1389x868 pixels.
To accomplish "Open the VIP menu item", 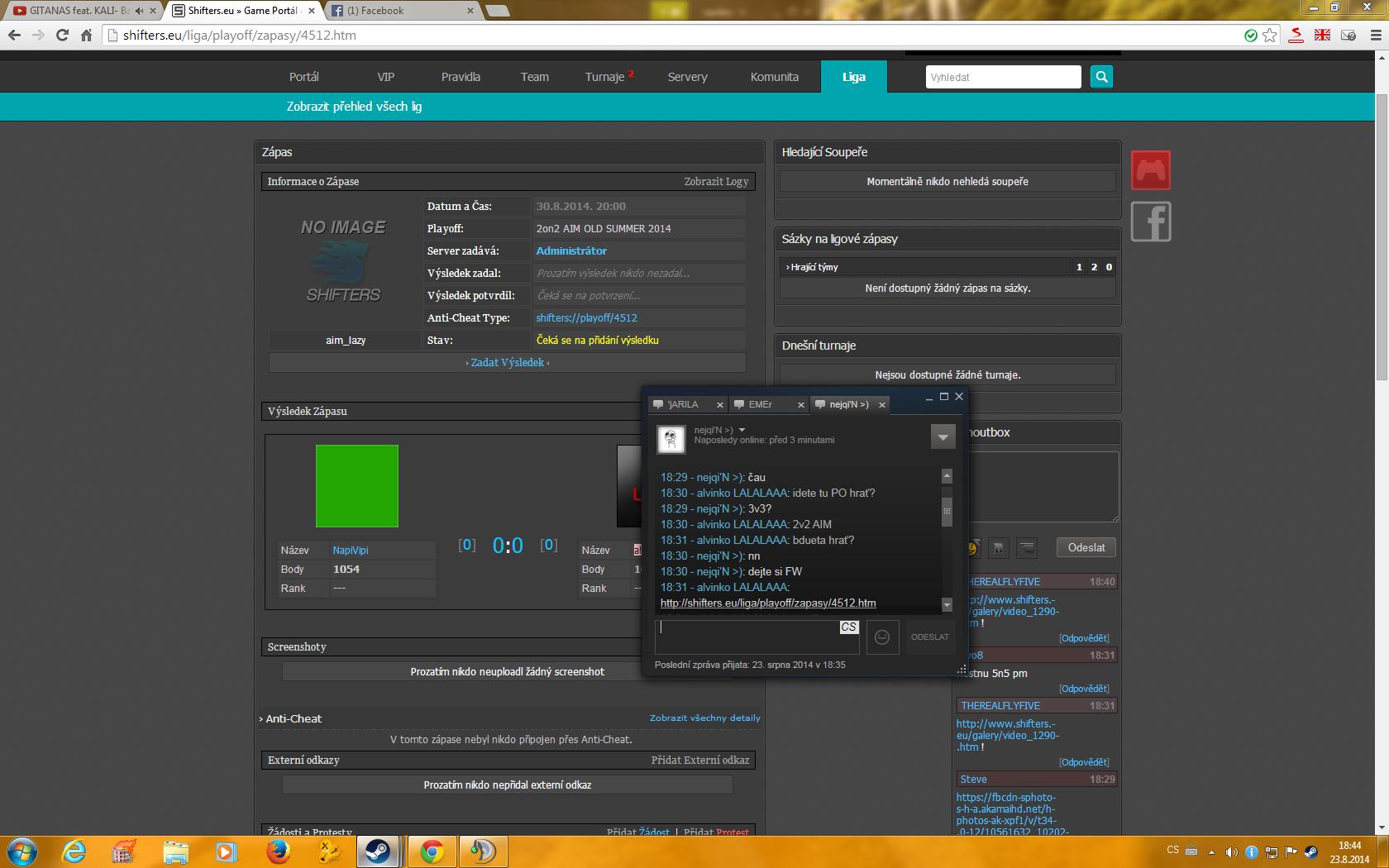I will click(386, 77).
